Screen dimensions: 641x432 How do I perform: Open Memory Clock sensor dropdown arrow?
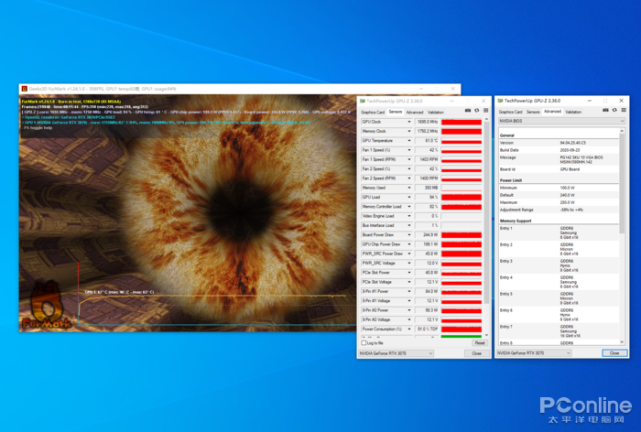409,131
